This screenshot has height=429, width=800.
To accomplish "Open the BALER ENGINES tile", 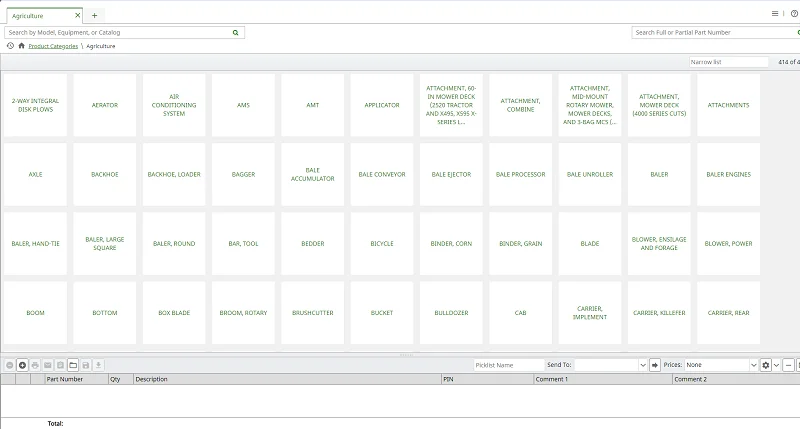I will click(x=729, y=174).
